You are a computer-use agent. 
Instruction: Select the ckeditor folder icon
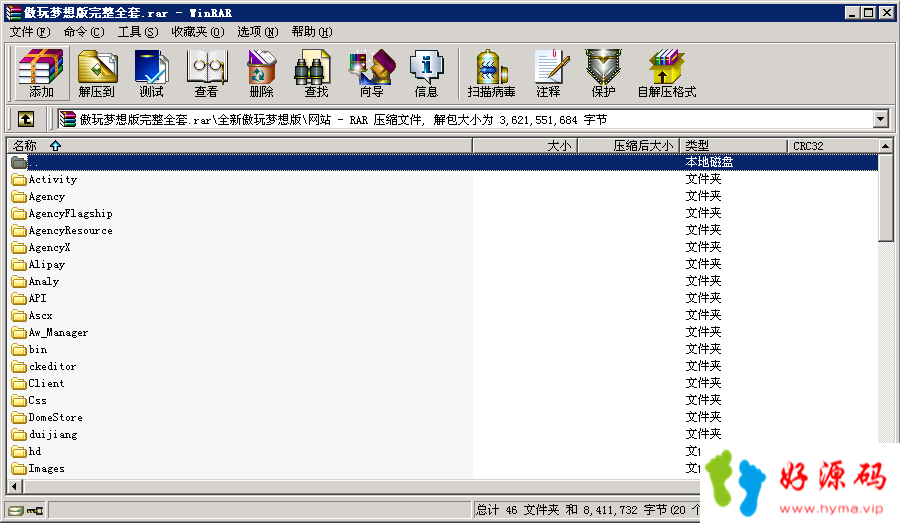click(x=20, y=366)
